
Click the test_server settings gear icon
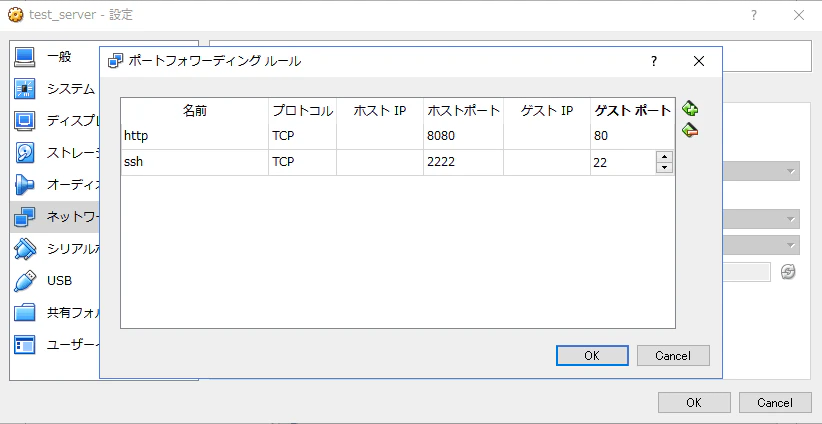coord(16,15)
